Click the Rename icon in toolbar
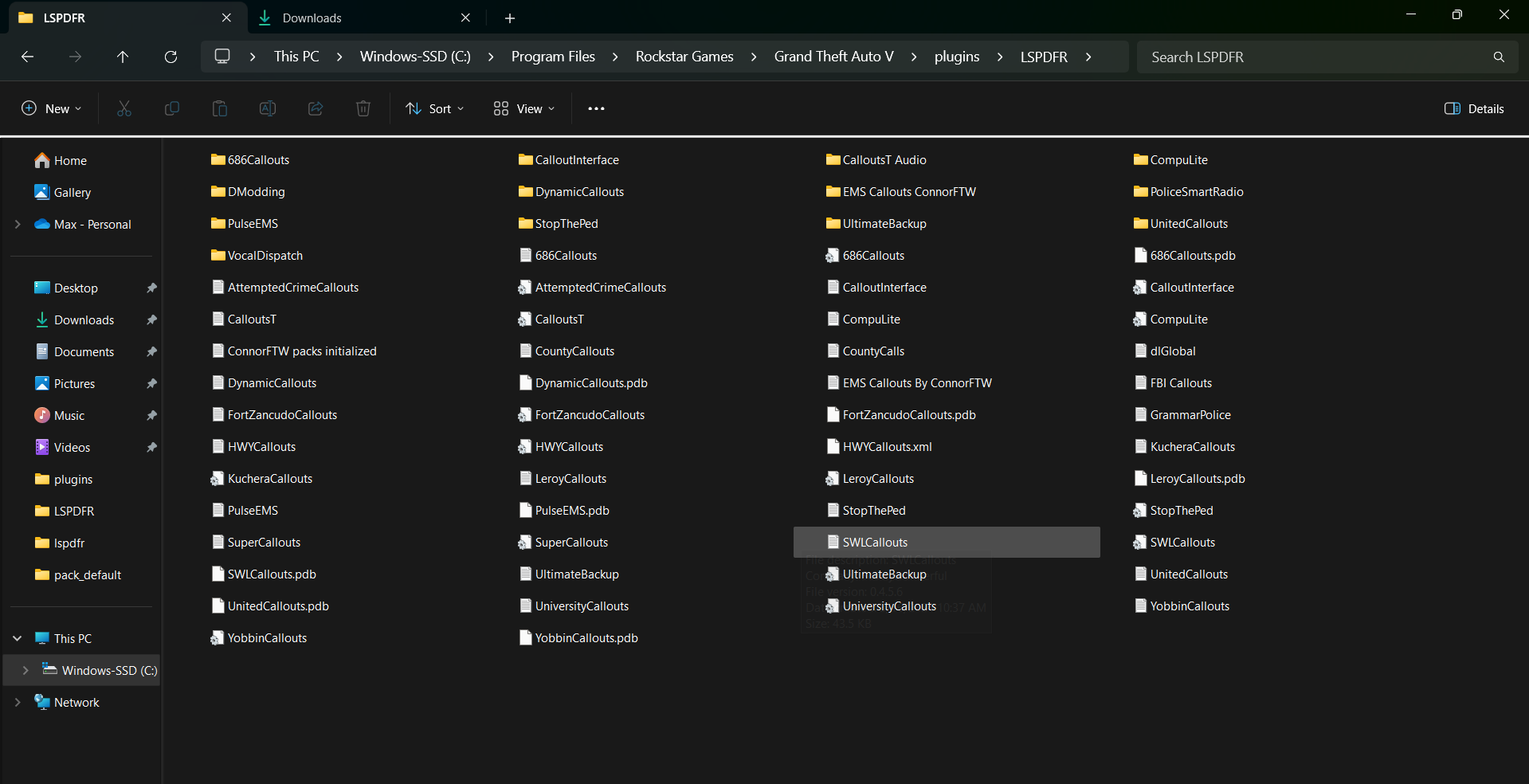 click(x=268, y=108)
